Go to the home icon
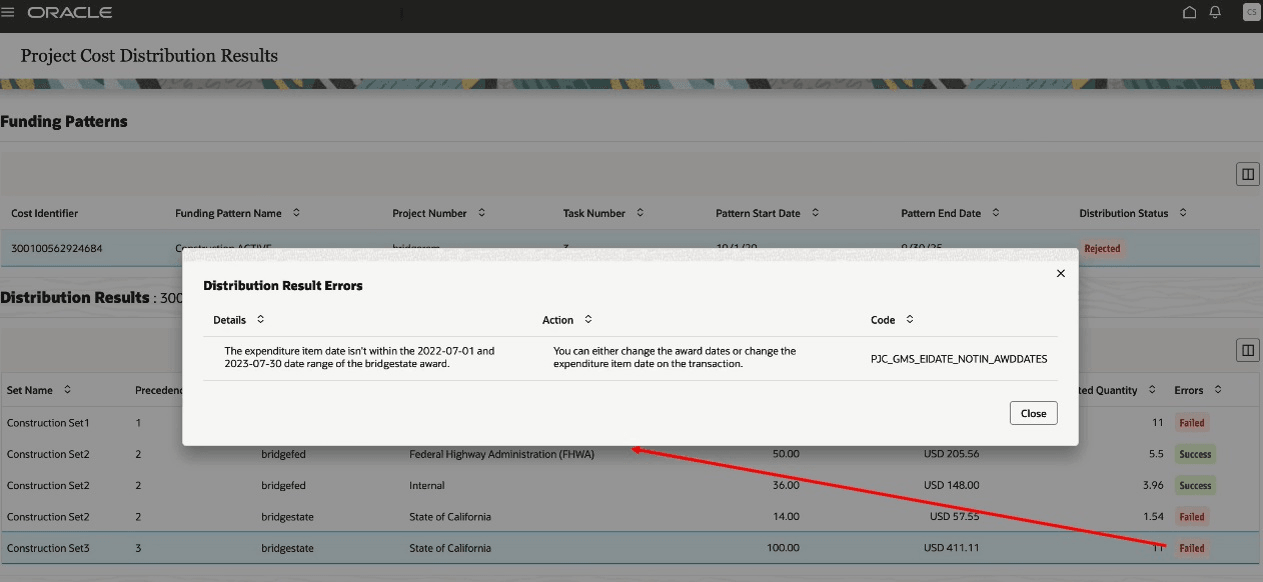This screenshot has height=582, width=1263. (x=1189, y=13)
